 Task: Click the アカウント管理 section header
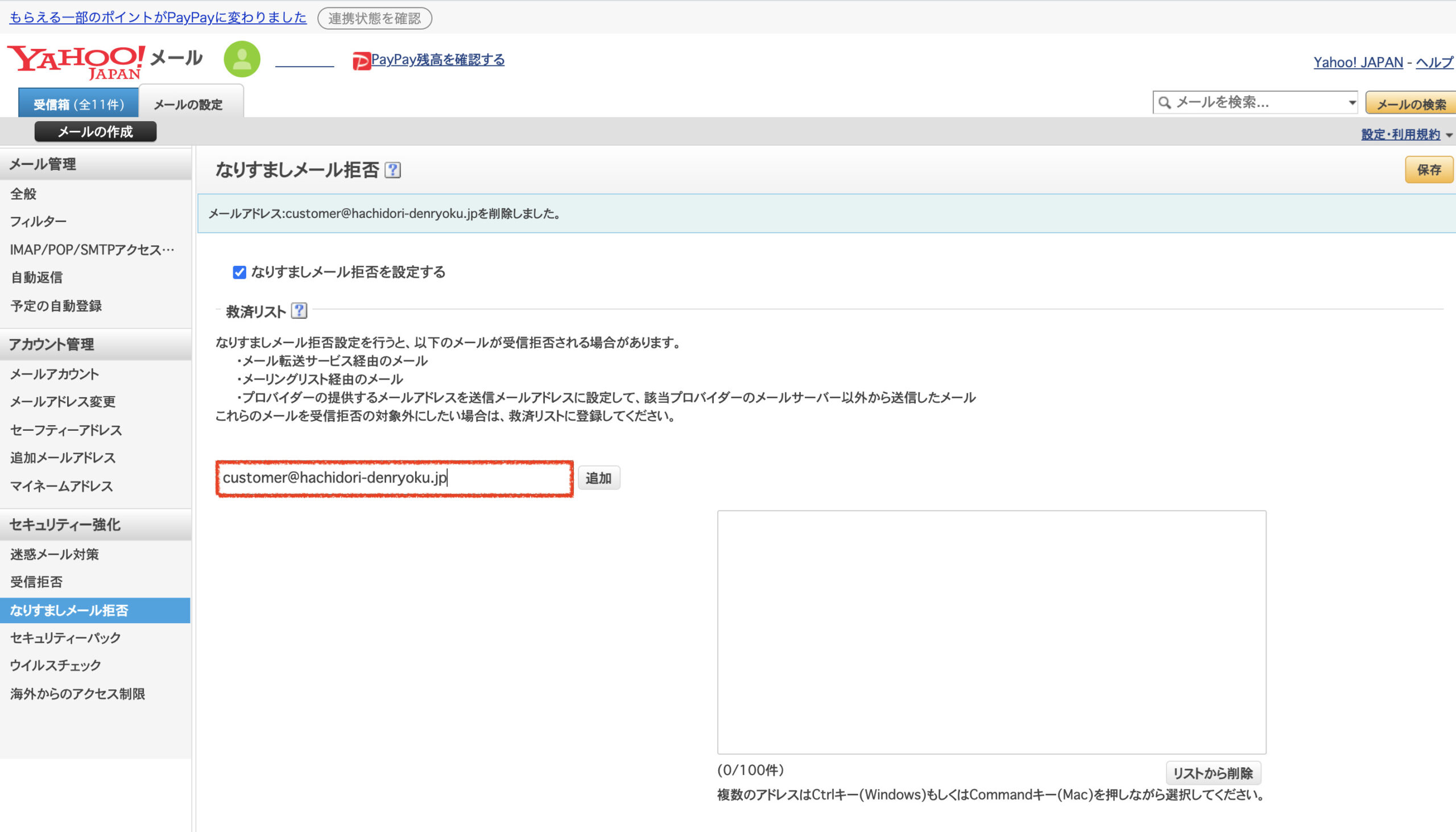pyautogui.click(x=96, y=344)
